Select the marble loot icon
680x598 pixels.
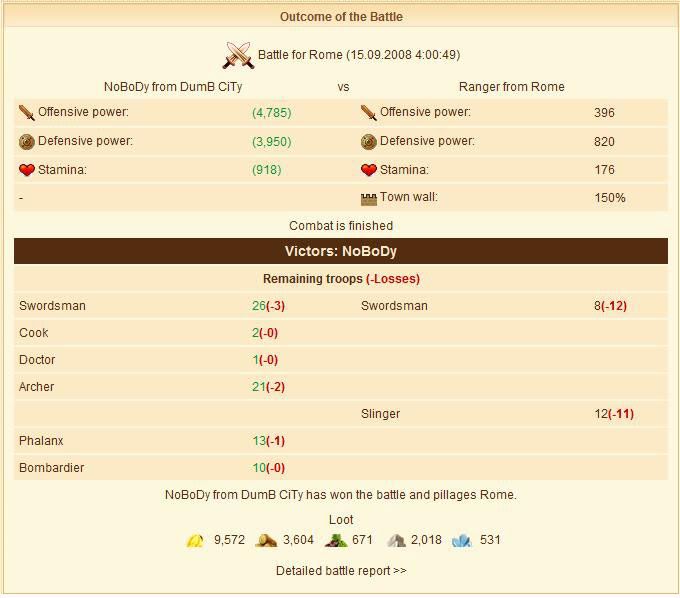pyautogui.click(x=396, y=541)
